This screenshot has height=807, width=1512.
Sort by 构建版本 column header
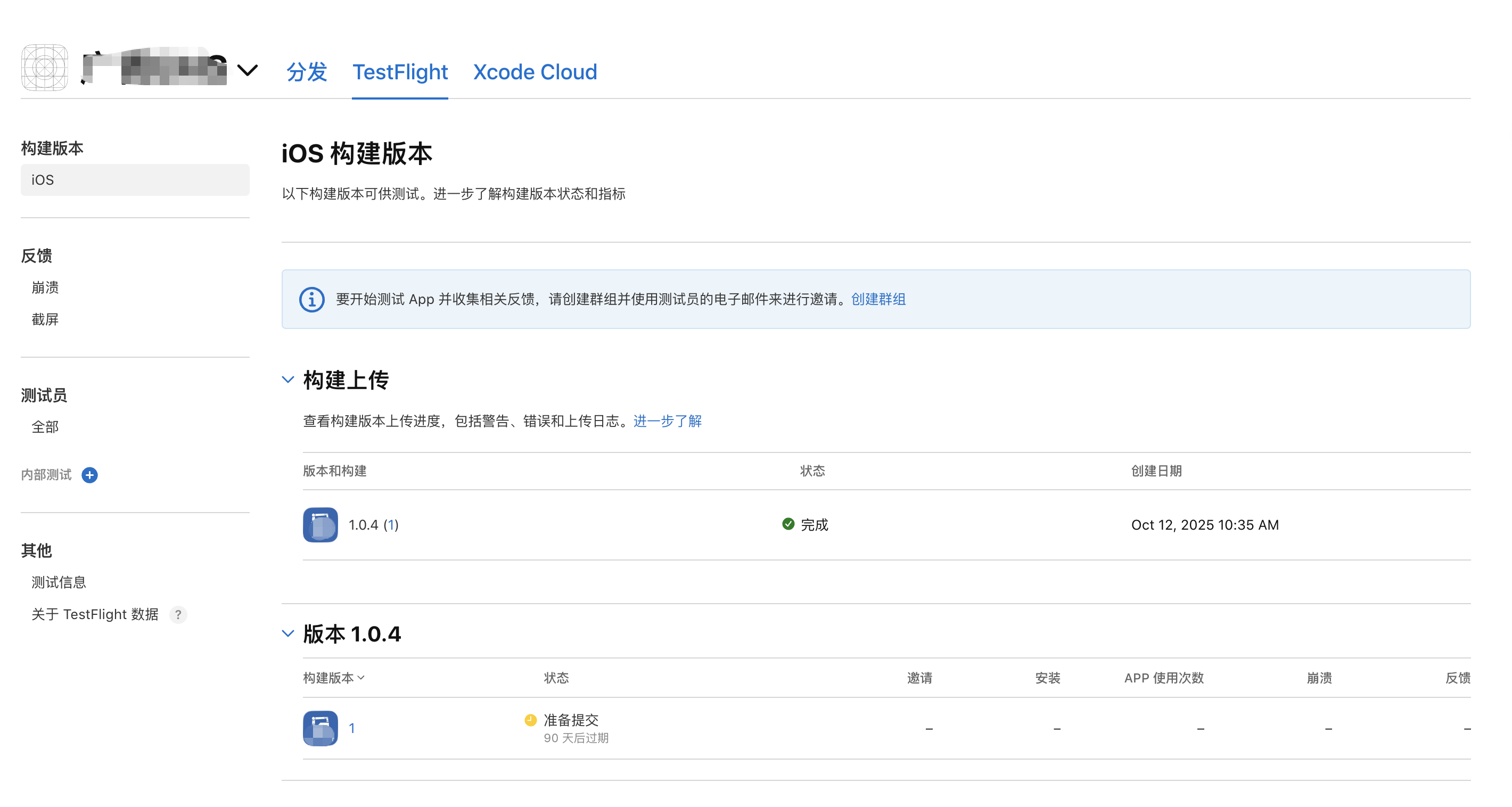(333, 678)
